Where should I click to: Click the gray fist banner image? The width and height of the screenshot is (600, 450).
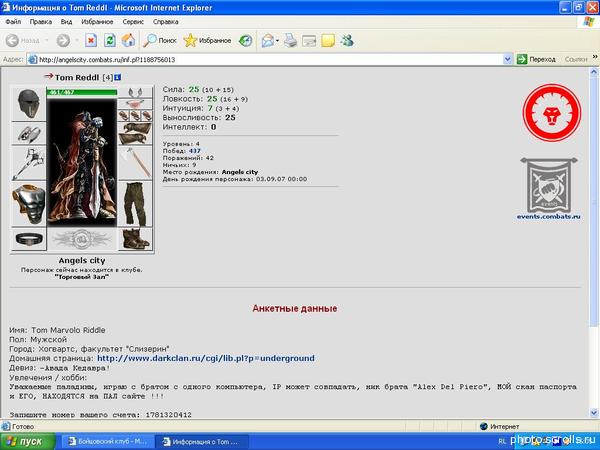point(549,185)
